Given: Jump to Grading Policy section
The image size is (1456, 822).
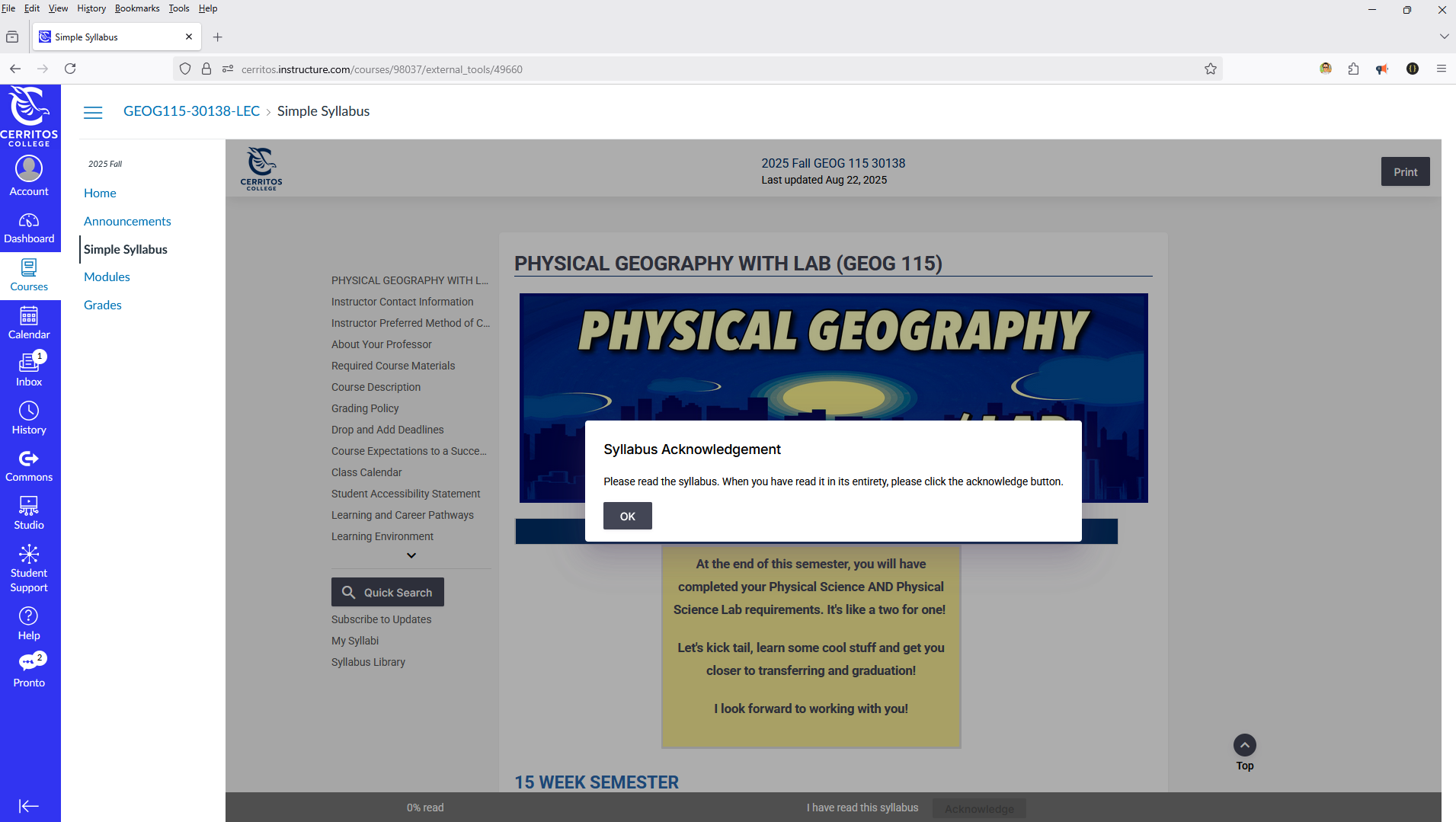Looking at the screenshot, I should (365, 408).
